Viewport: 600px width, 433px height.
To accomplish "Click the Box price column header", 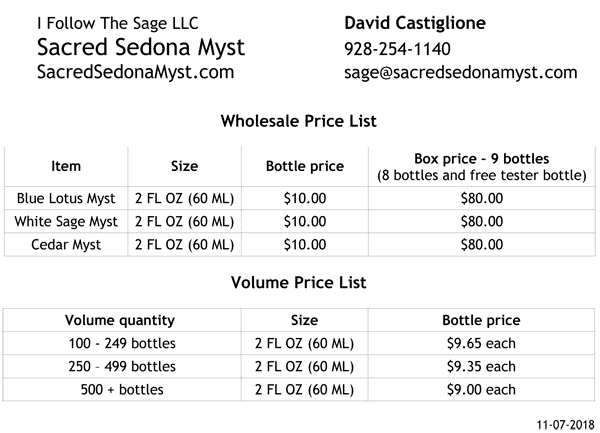I will (481, 167).
